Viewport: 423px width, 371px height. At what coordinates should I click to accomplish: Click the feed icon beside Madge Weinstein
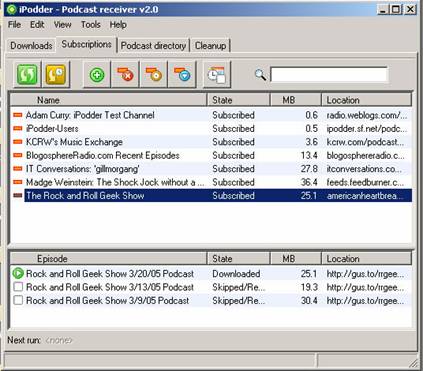[18, 182]
